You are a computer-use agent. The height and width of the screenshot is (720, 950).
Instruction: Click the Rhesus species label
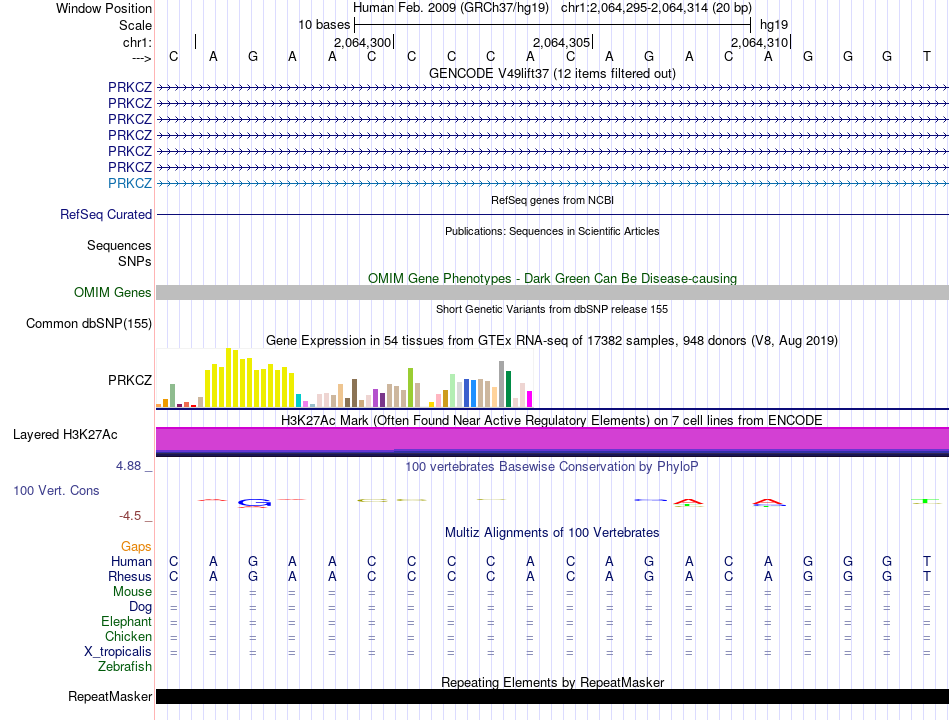click(x=131, y=577)
